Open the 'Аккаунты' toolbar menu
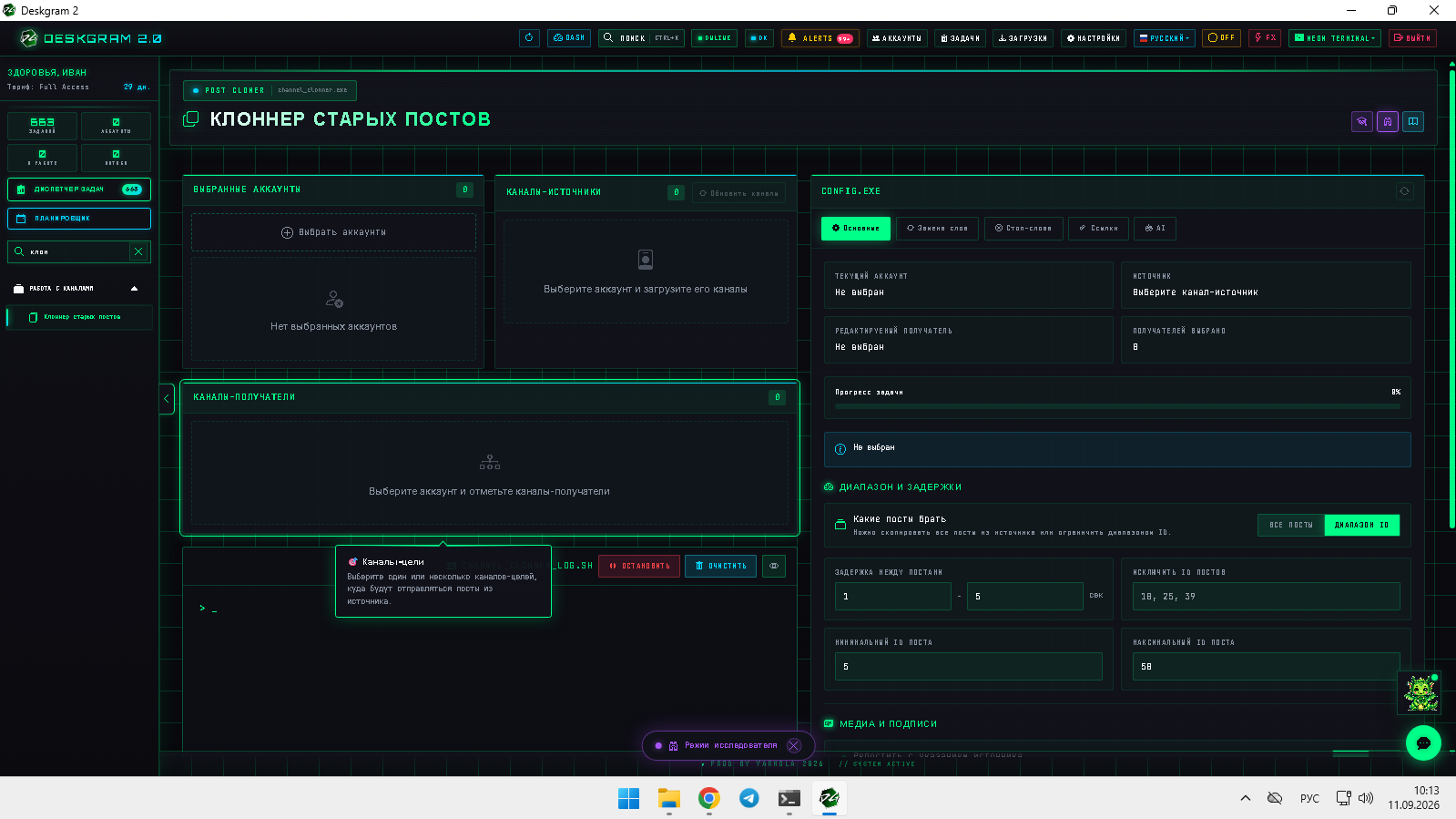 (x=897, y=38)
